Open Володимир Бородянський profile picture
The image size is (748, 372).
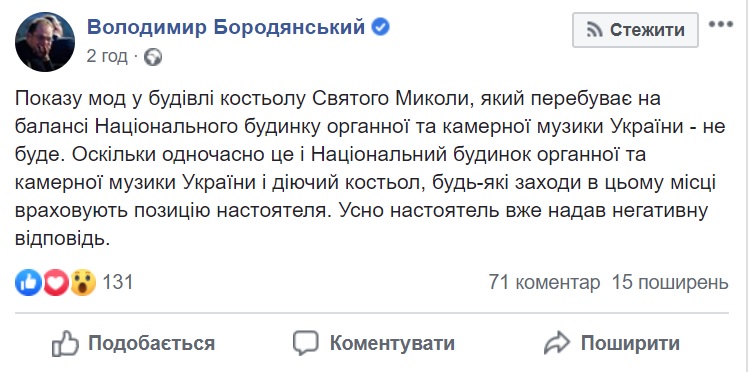(45, 42)
